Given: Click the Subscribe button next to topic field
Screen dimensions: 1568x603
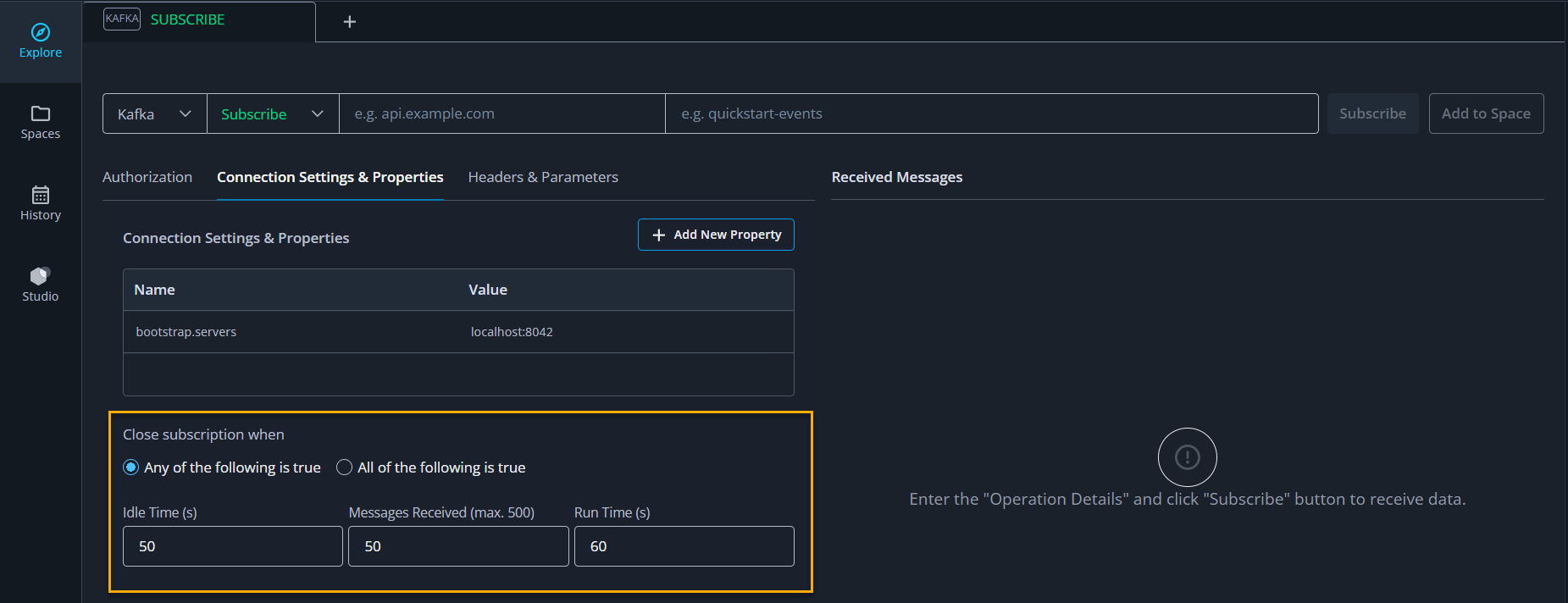Looking at the screenshot, I should [x=1372, y=113].
